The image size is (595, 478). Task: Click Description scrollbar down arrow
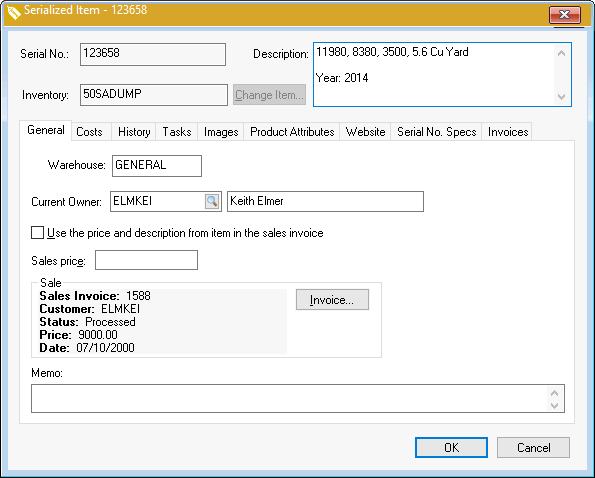point(562,96)
